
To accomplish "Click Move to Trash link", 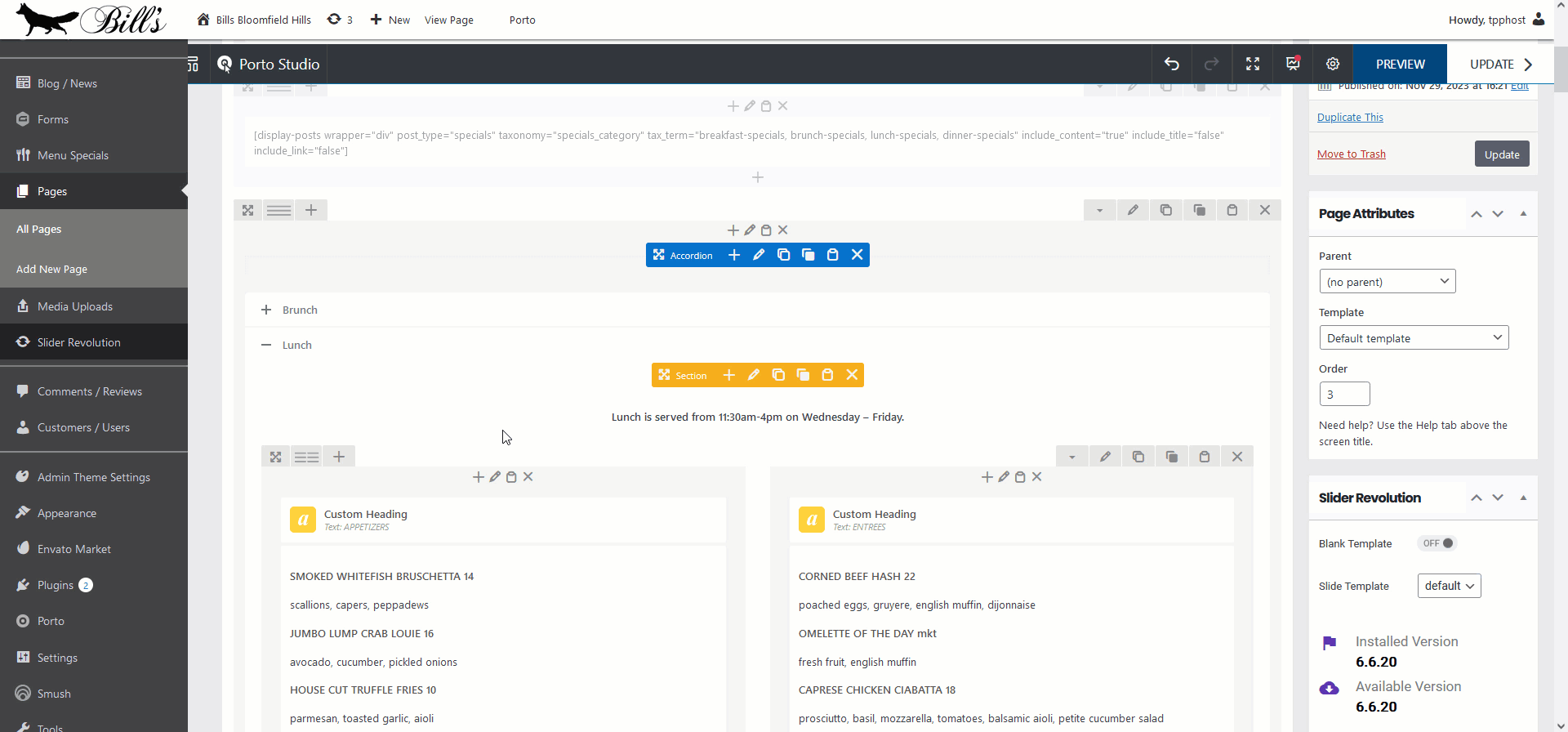I will (x=1351, y=154).
